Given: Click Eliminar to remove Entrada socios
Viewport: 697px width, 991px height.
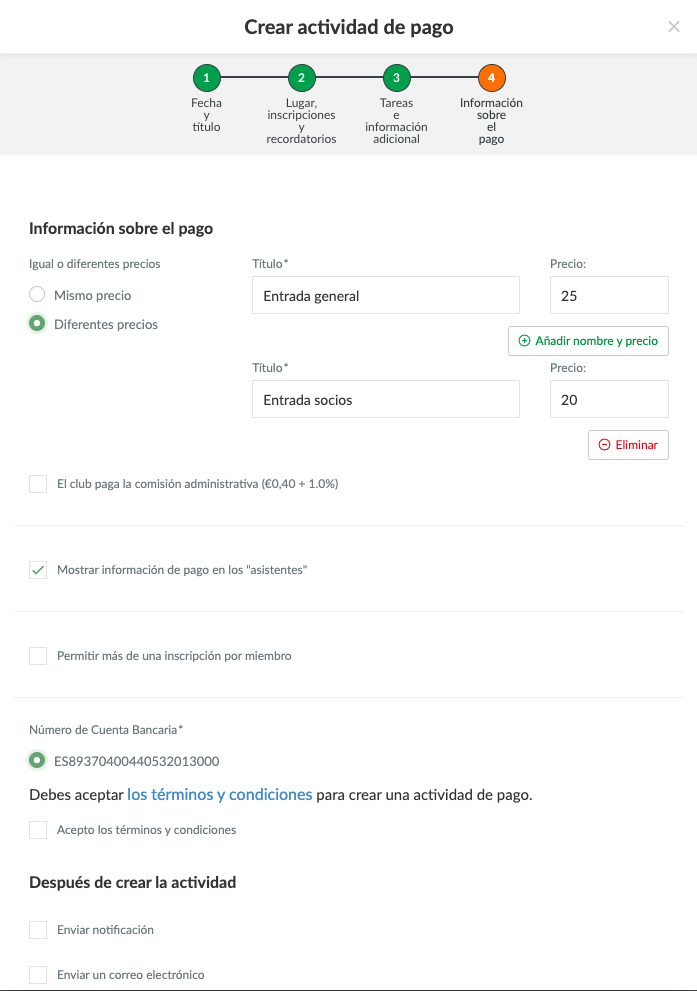Looking at the screenshot, I should (628, 445).
